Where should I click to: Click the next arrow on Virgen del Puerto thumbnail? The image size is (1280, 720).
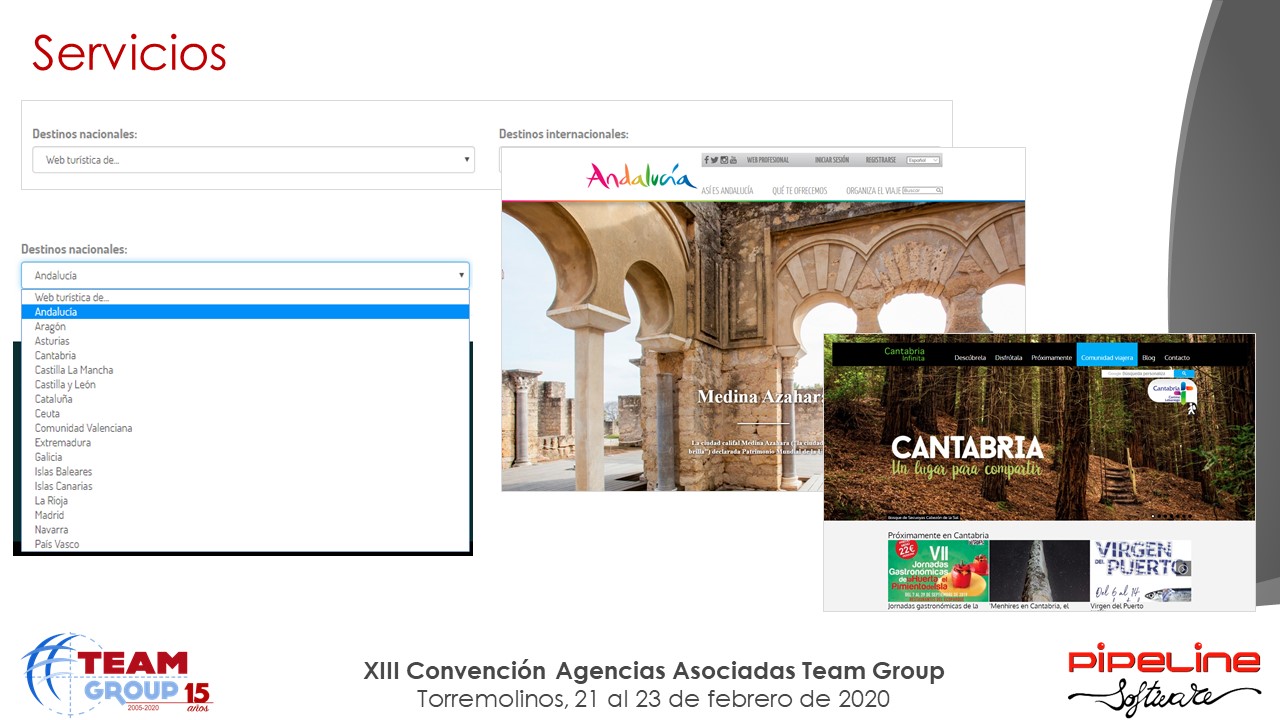pos(1183,569)
